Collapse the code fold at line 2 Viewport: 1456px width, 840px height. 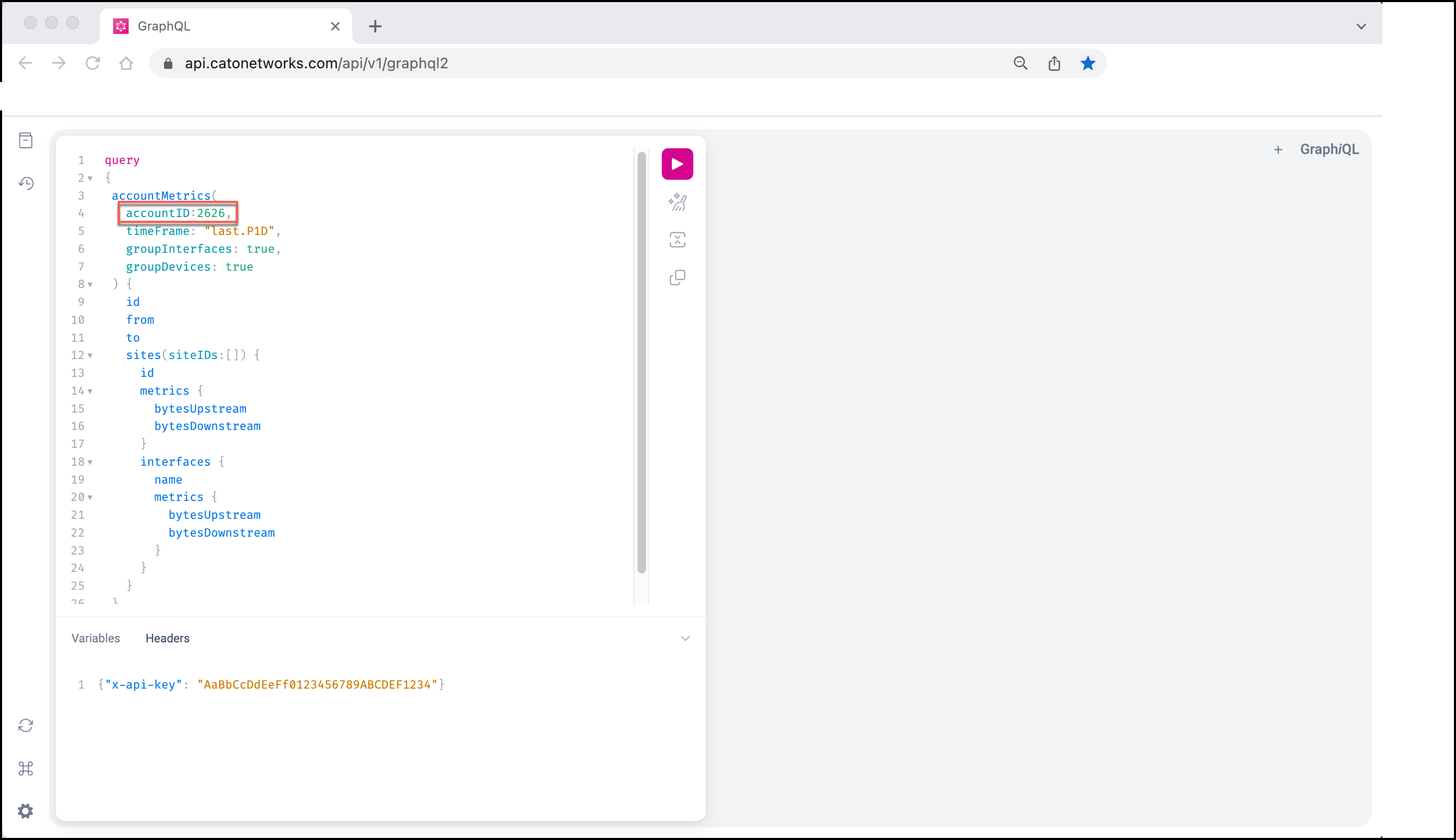[x=90, y=178]
